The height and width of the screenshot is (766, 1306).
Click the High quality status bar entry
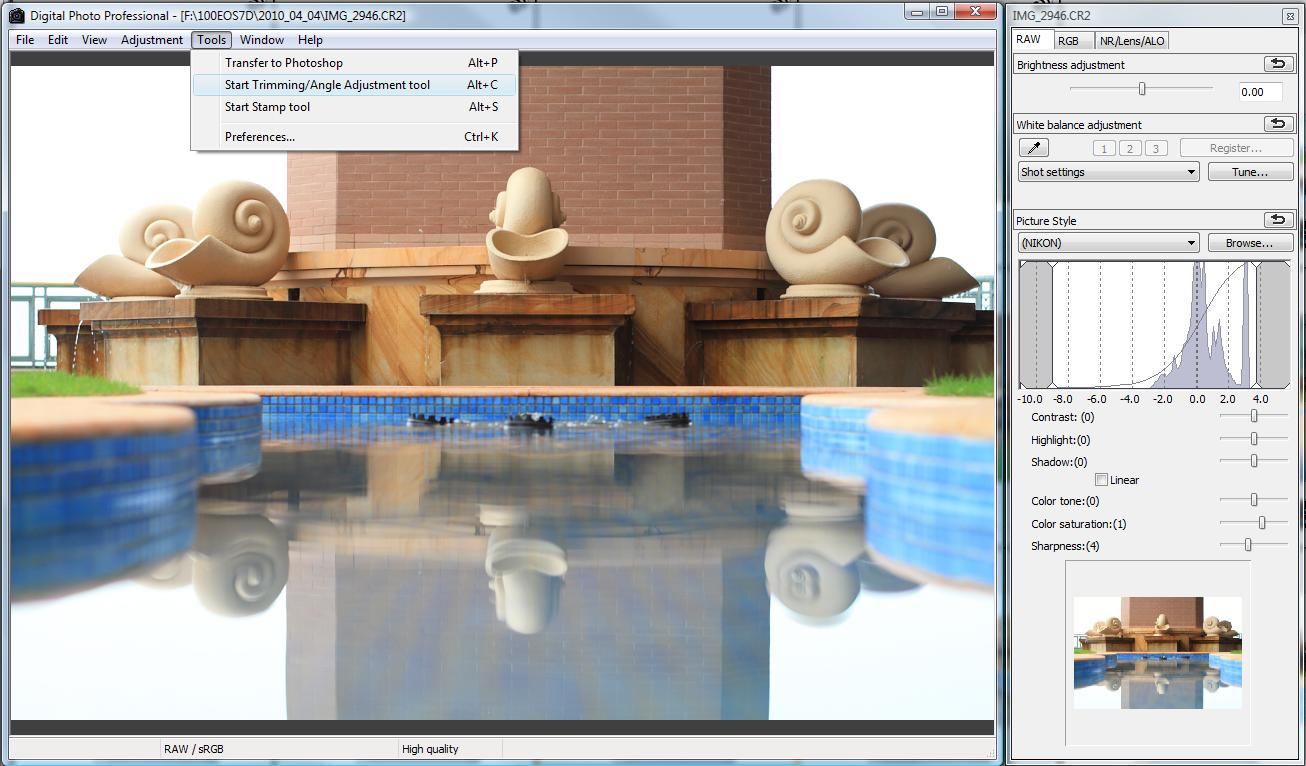(430, 749)
